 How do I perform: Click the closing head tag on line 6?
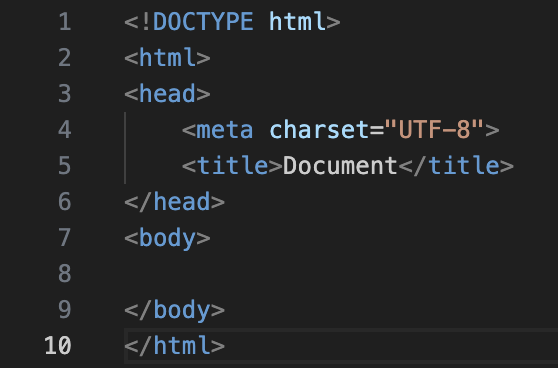[x=174, y=201]
